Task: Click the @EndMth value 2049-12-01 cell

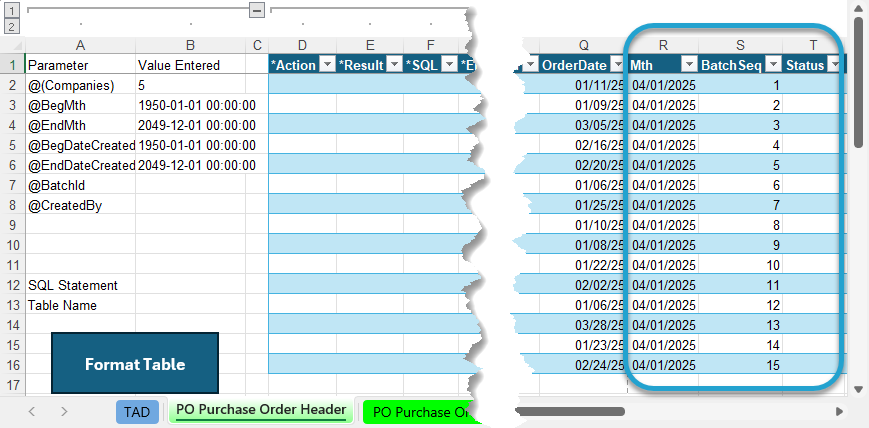Action: pos(191,125)
